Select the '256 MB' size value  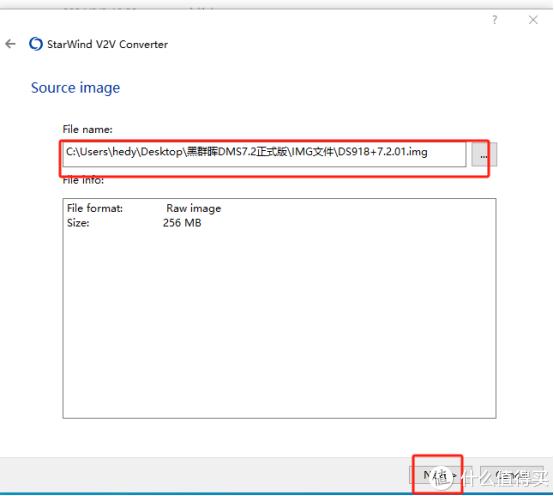click(x=182, y=223)
